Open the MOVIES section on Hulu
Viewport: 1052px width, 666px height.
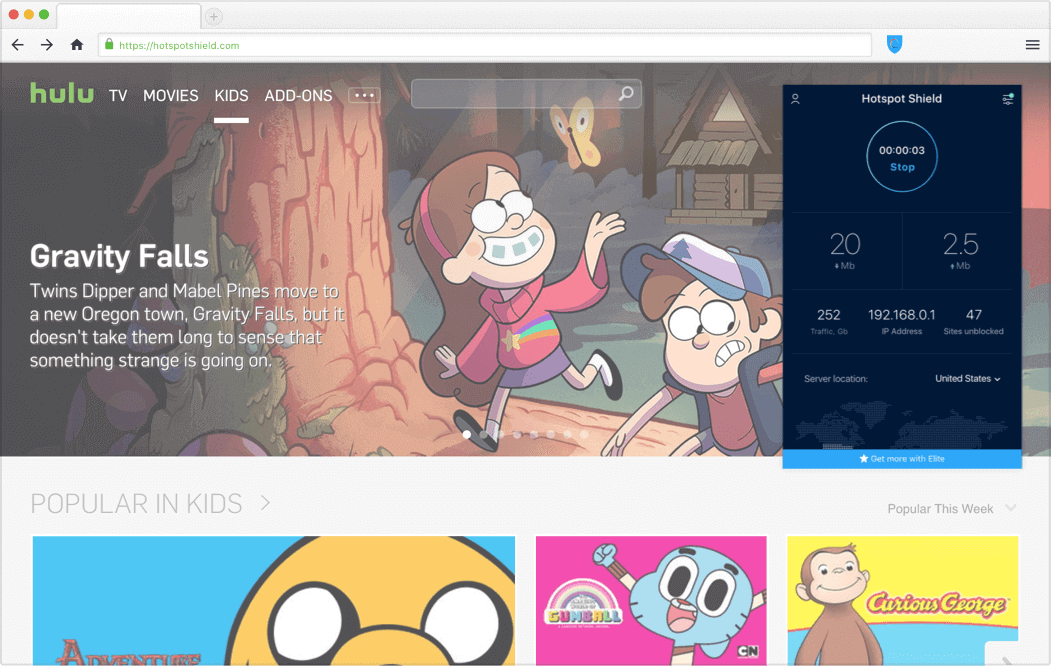pos(170,96)
